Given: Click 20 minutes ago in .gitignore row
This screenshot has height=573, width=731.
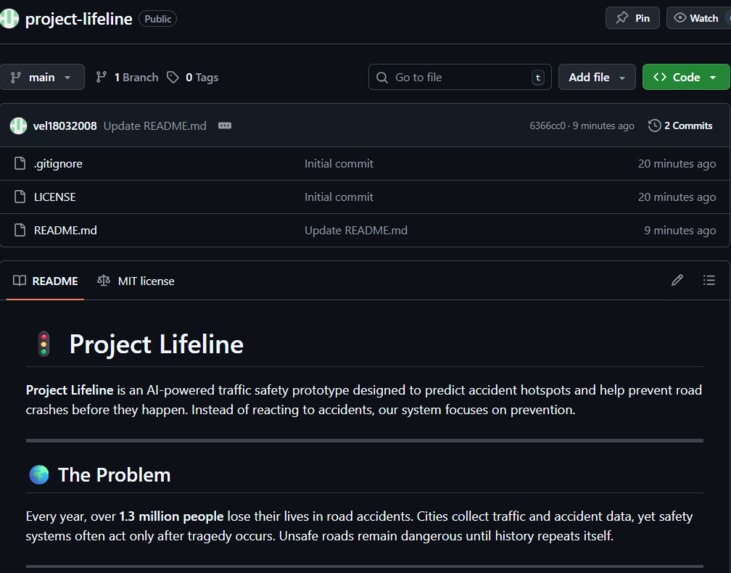Looking at the screenshot, I should point(677,164).
